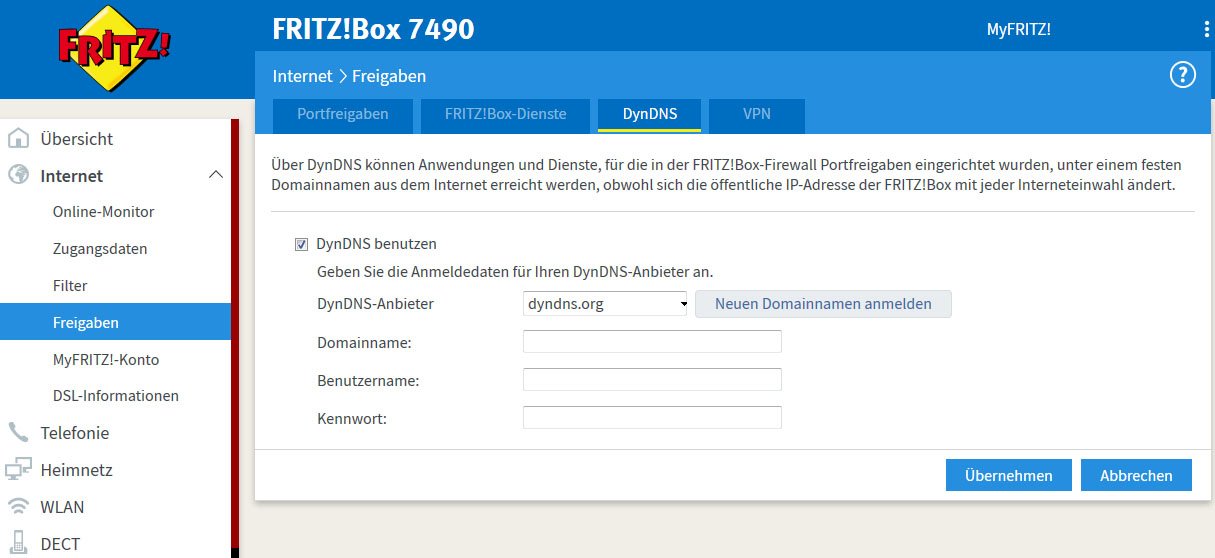Click the Abbrechen button
The image size is (1215, 558).
(1136, 475)
